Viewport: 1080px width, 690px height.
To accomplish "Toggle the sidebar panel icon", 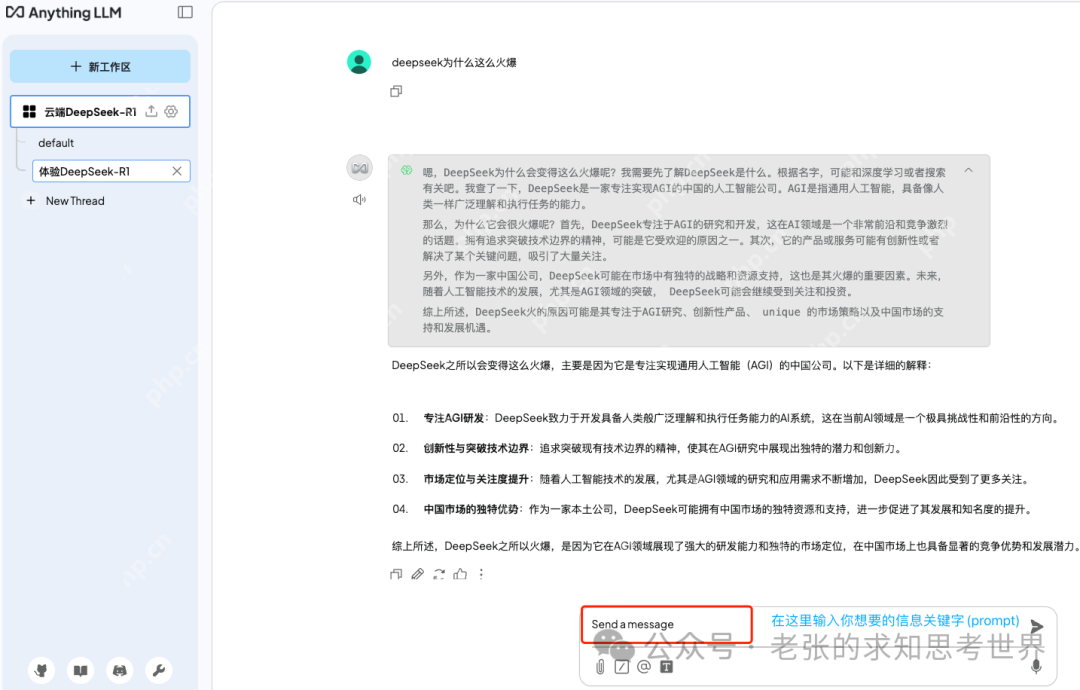I will pyautogui.click(x=185, y=12).
